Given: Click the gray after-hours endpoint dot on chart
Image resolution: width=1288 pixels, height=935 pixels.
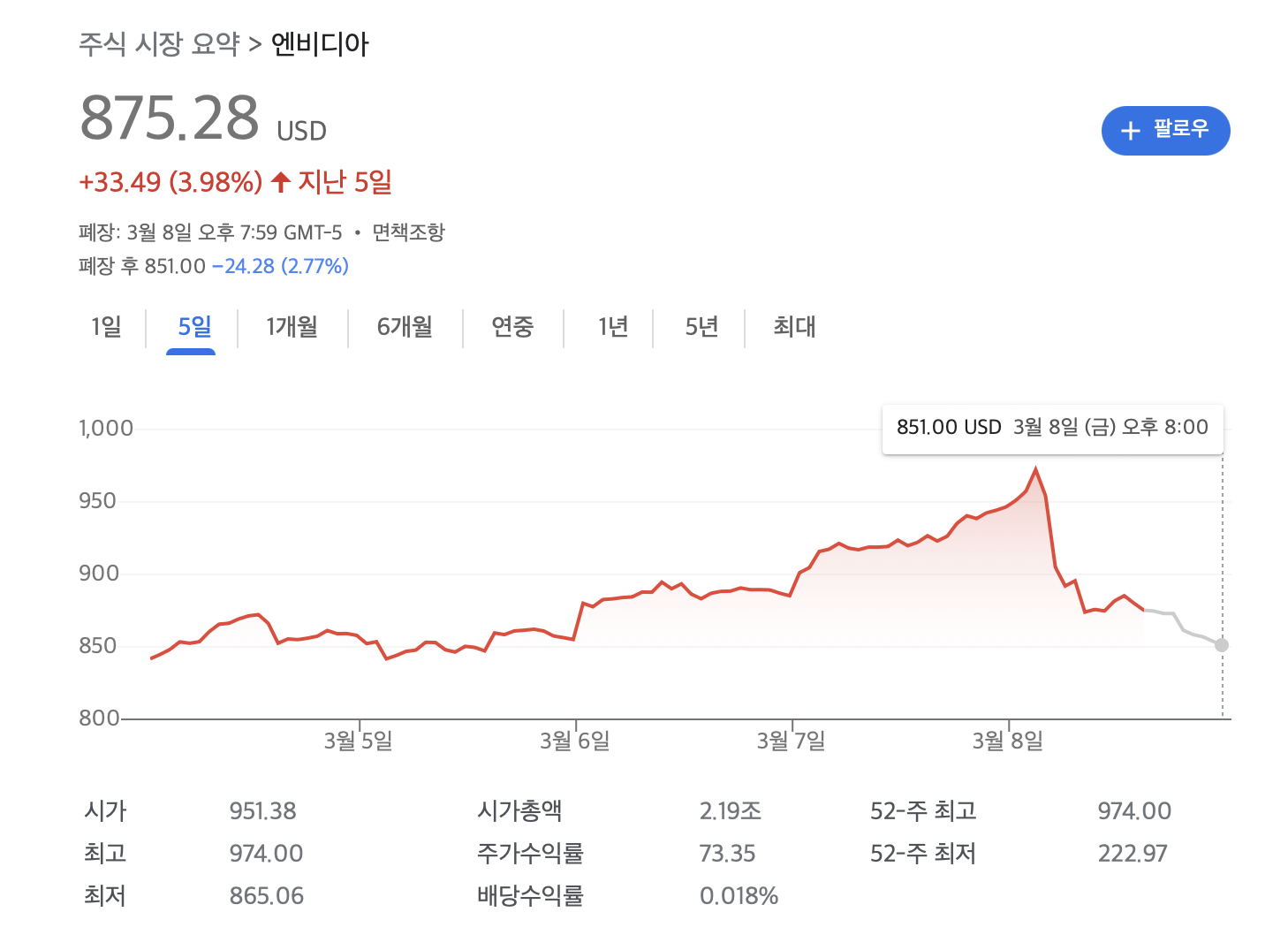Looking at the screenshot, I should tap(1222, 645).
